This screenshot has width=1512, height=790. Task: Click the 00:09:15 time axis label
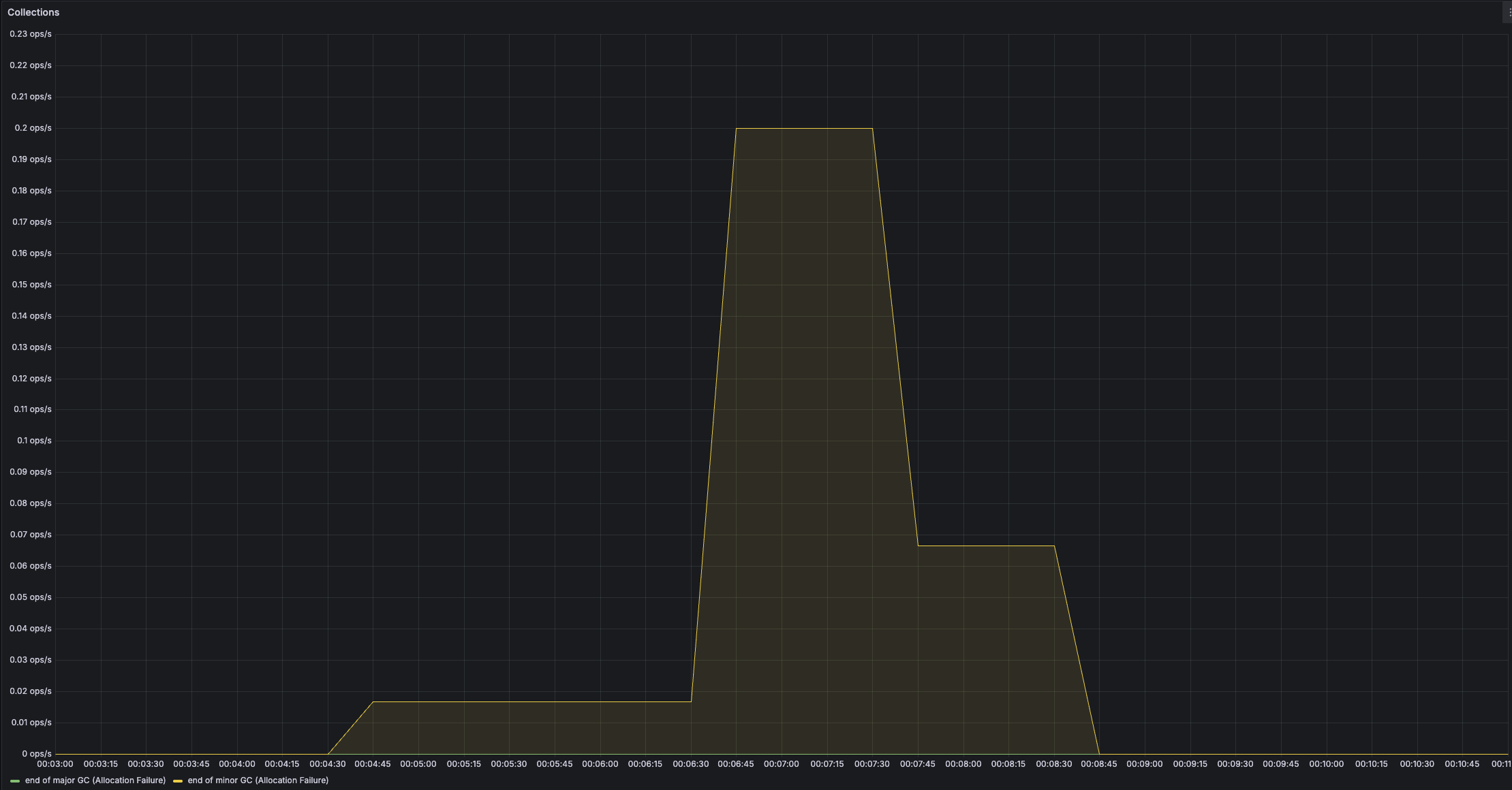click(x=1190, y=764)
